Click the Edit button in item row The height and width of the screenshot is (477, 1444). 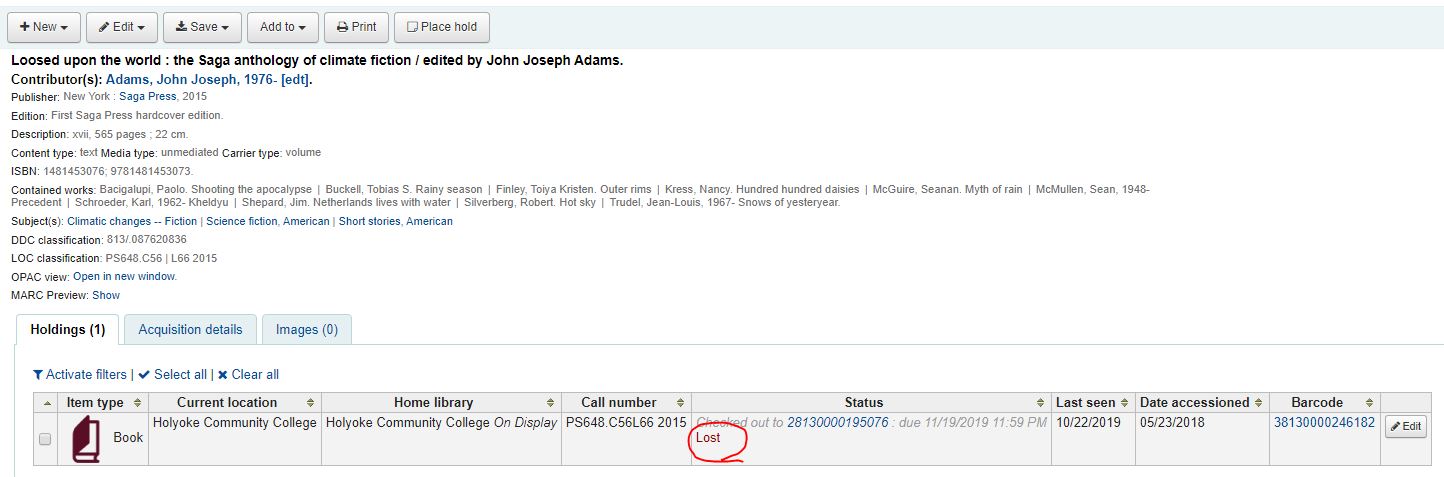point(1405,426)
